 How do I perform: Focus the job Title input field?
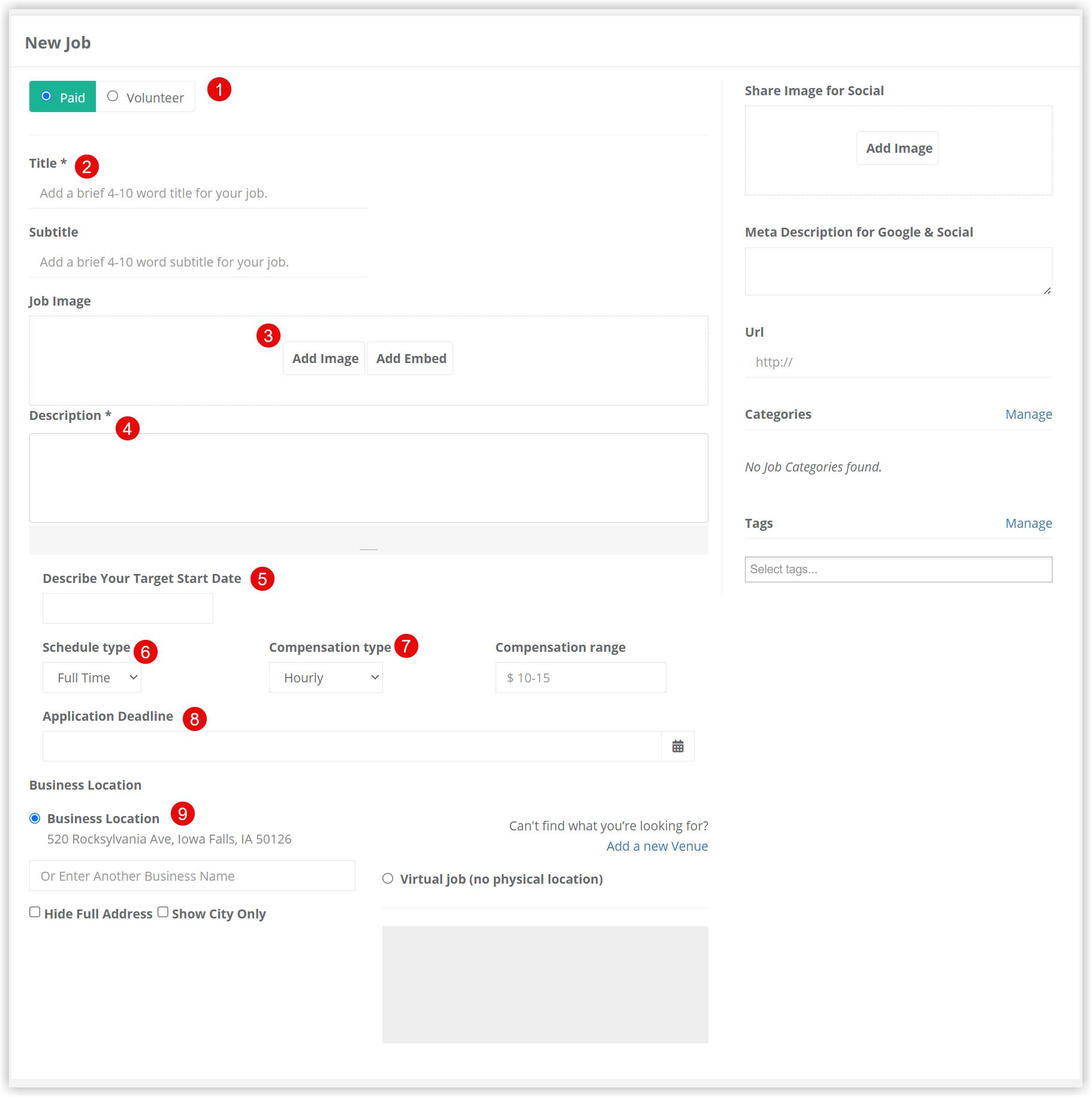click(x=199, y=194)
